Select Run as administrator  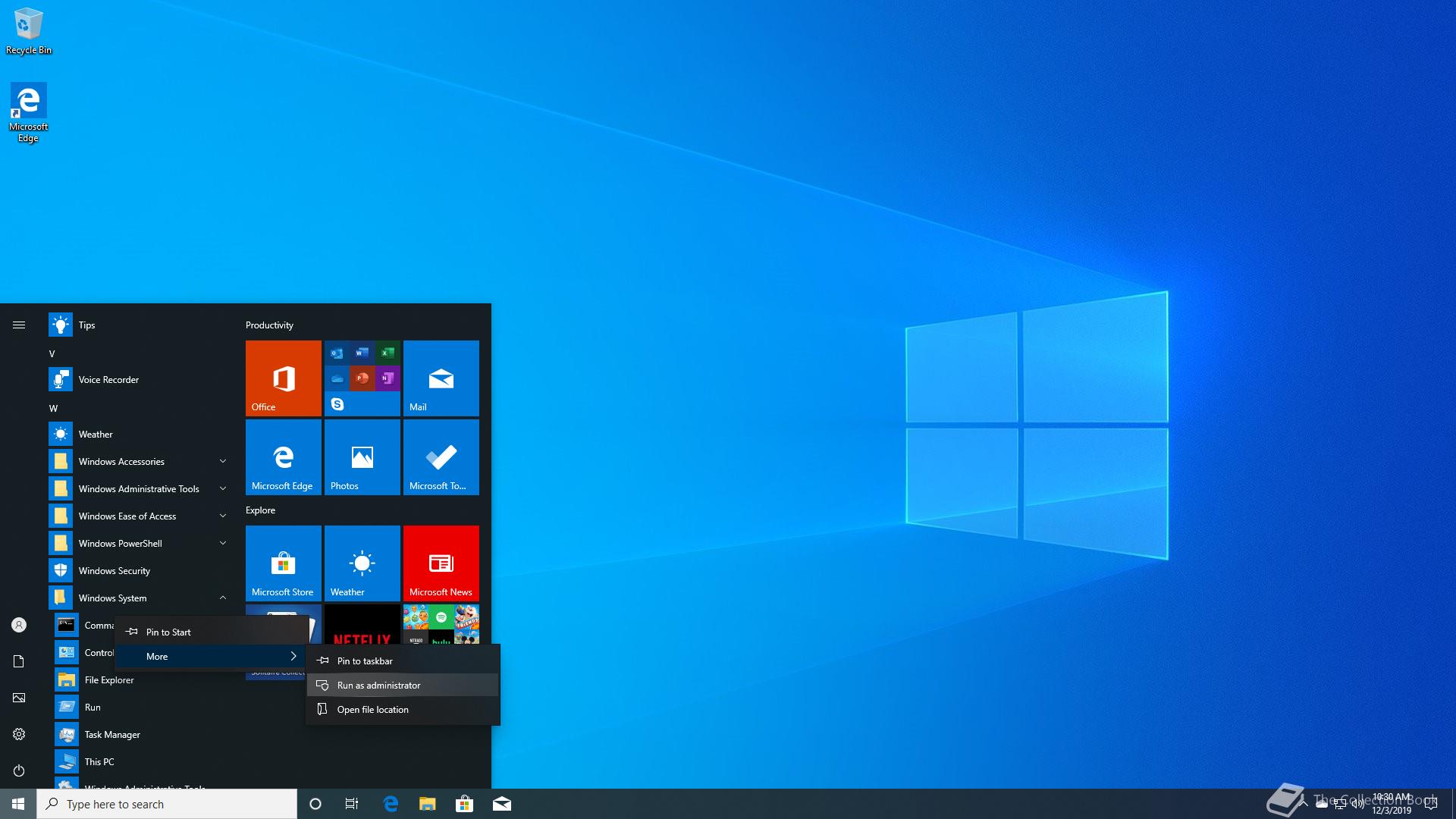coord(403,685)
